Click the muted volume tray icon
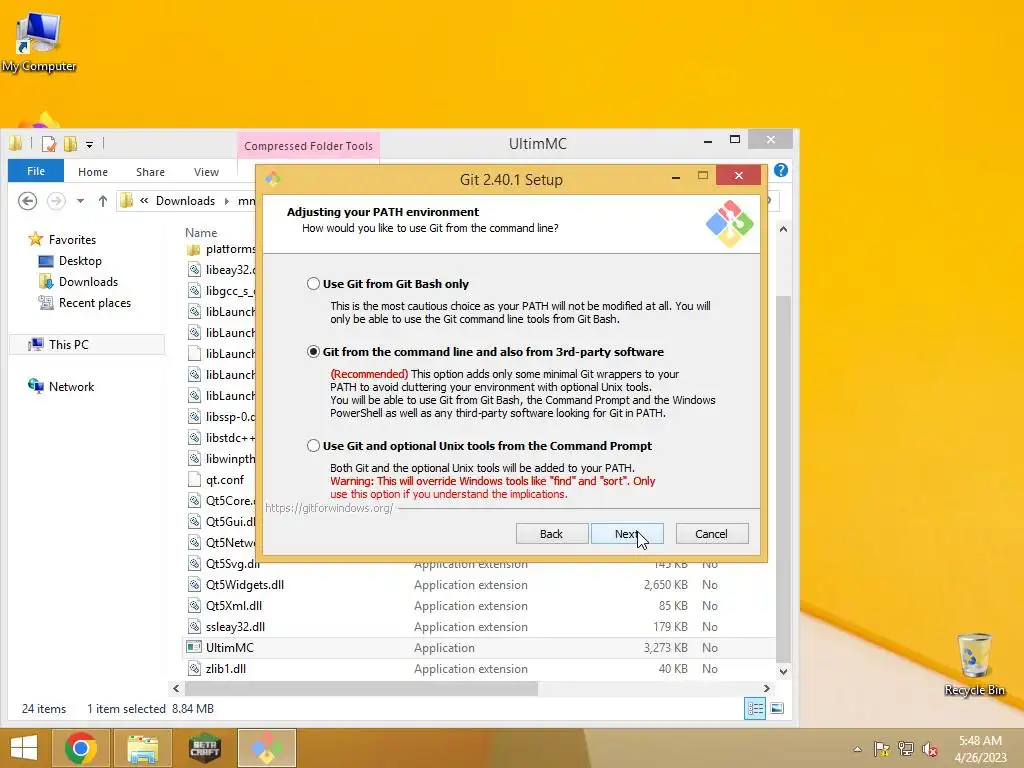 pyautogui.click(x=930, y=749)
